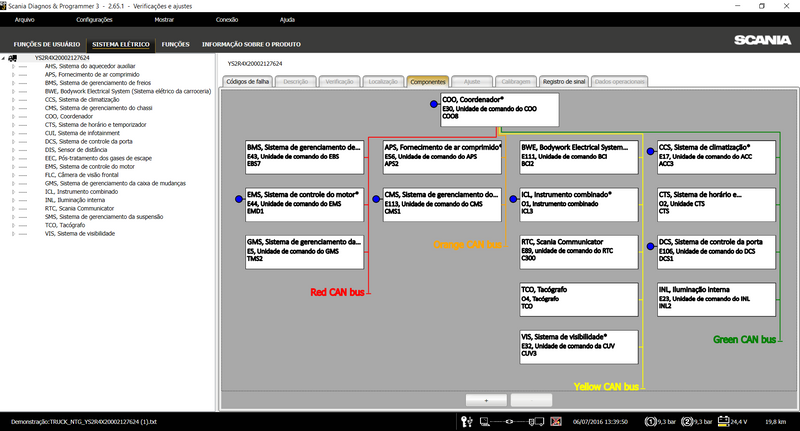Click the Scania Diagnos app icon in title bar

[4, 6]
